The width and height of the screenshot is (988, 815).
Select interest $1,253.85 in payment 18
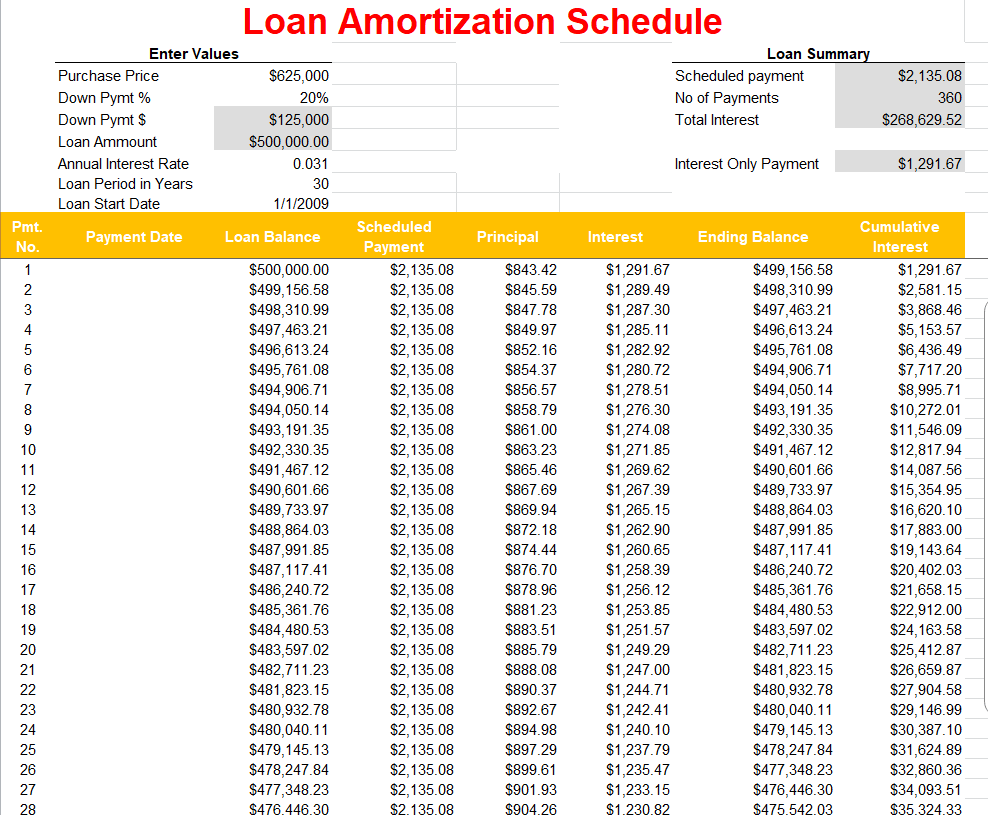tap(638, 610)
